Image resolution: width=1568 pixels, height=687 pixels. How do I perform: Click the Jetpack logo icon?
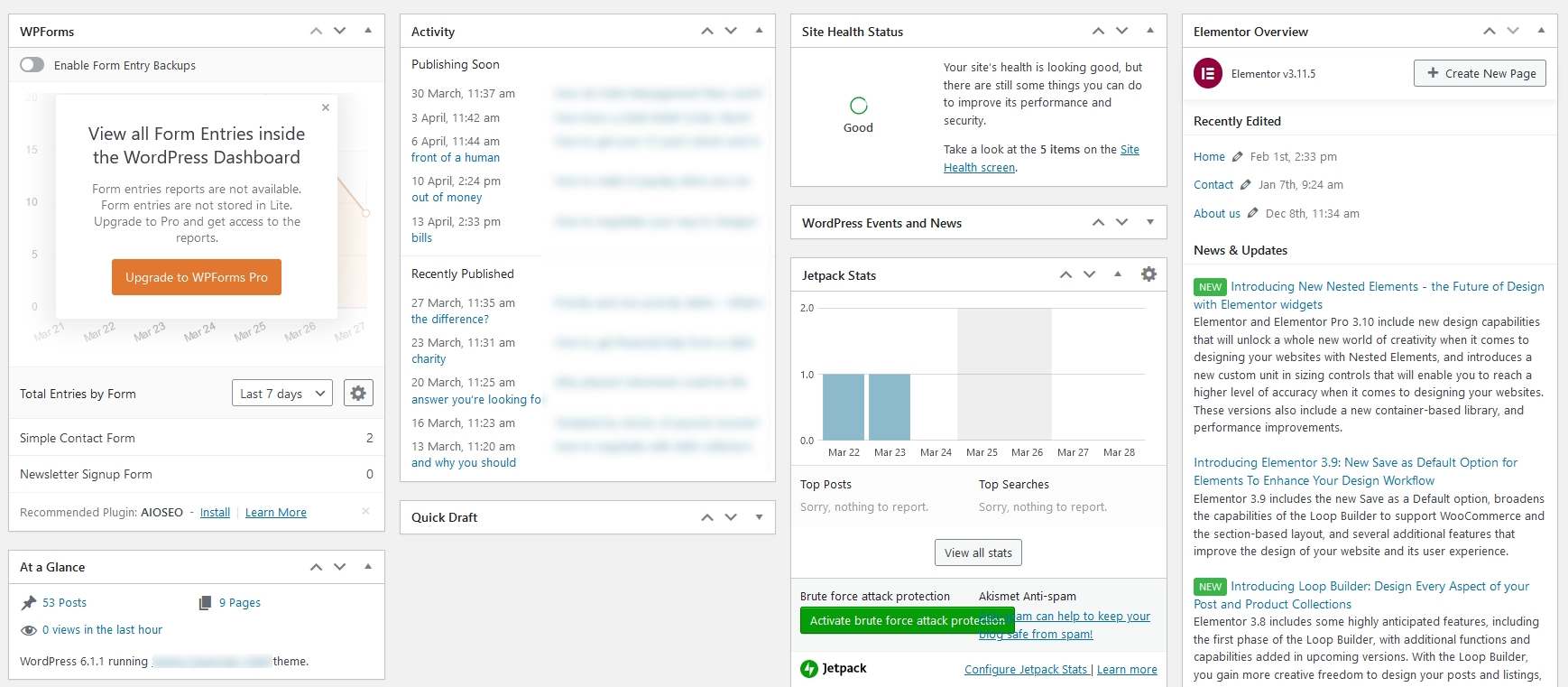pyautogui.click(x=809, y=669)
